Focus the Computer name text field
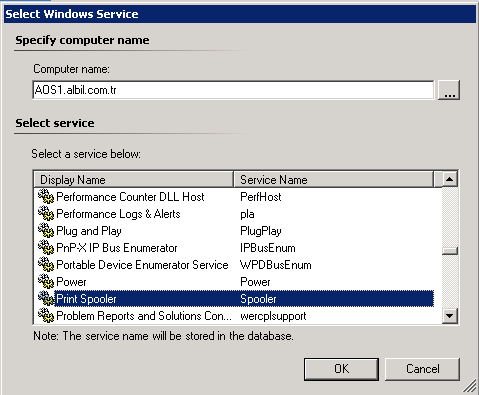Viewport: 479px width, 395px height. point(233,90)
